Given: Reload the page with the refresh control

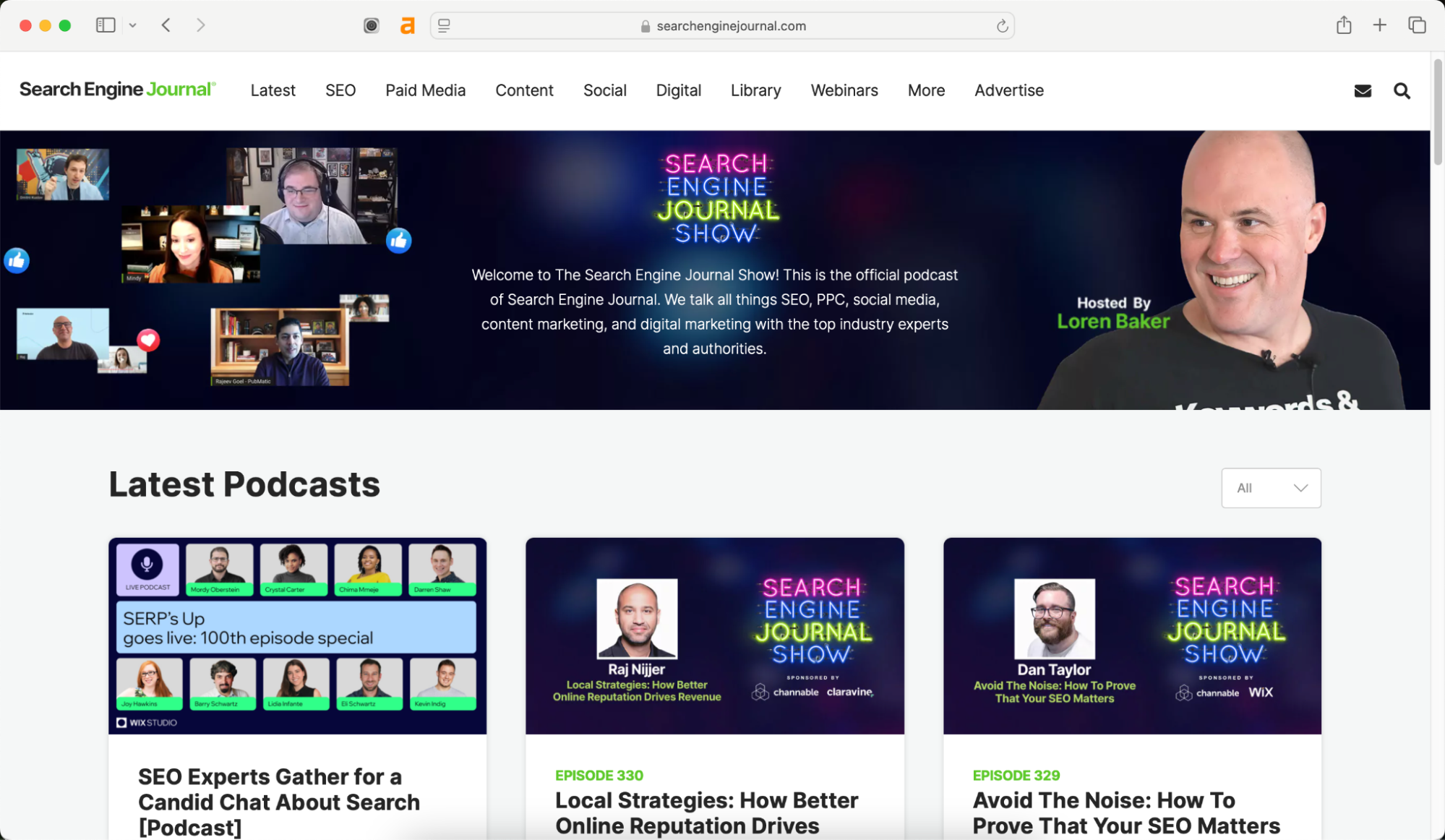Looking at the screenshot, I should coord(1002,25).
